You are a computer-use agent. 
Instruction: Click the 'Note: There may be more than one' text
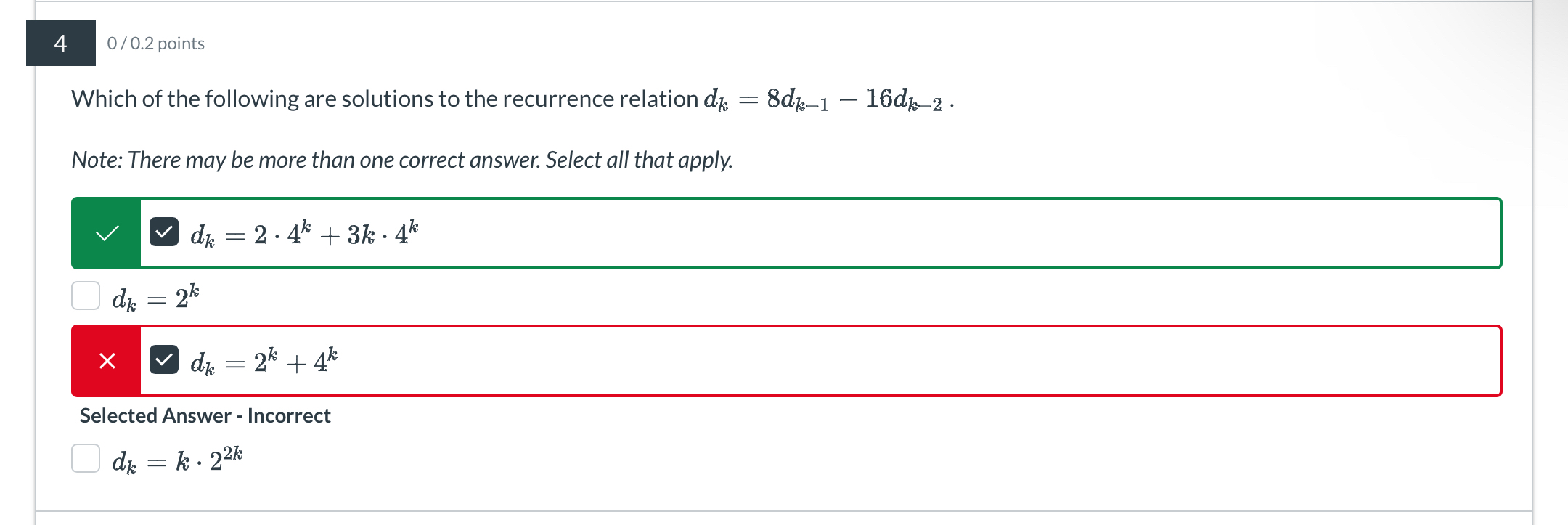click(x=401, y=160)
